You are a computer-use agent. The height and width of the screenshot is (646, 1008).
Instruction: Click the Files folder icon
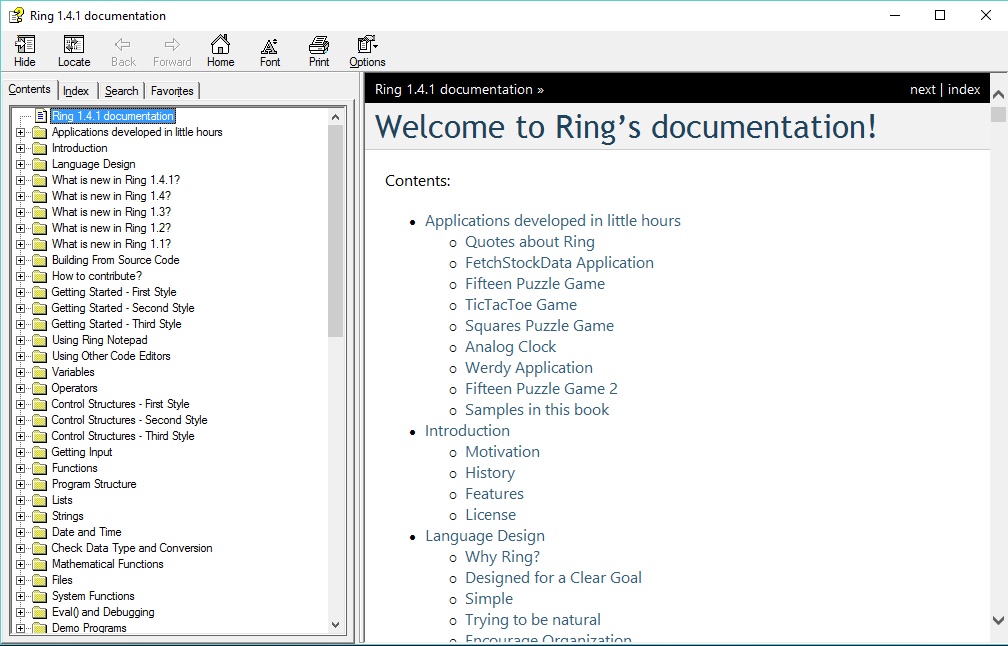pos(40,580)
